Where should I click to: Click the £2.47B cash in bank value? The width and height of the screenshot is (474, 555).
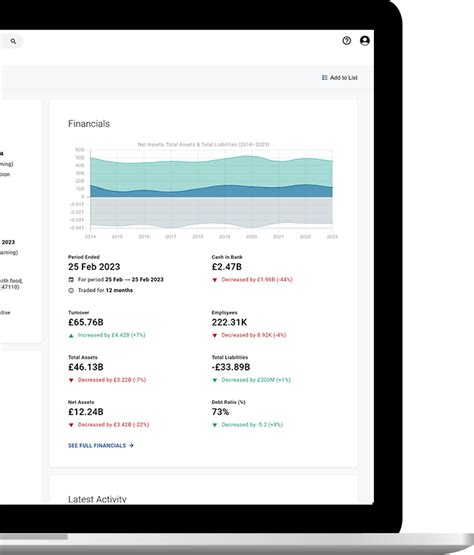(x=227, y=267)
